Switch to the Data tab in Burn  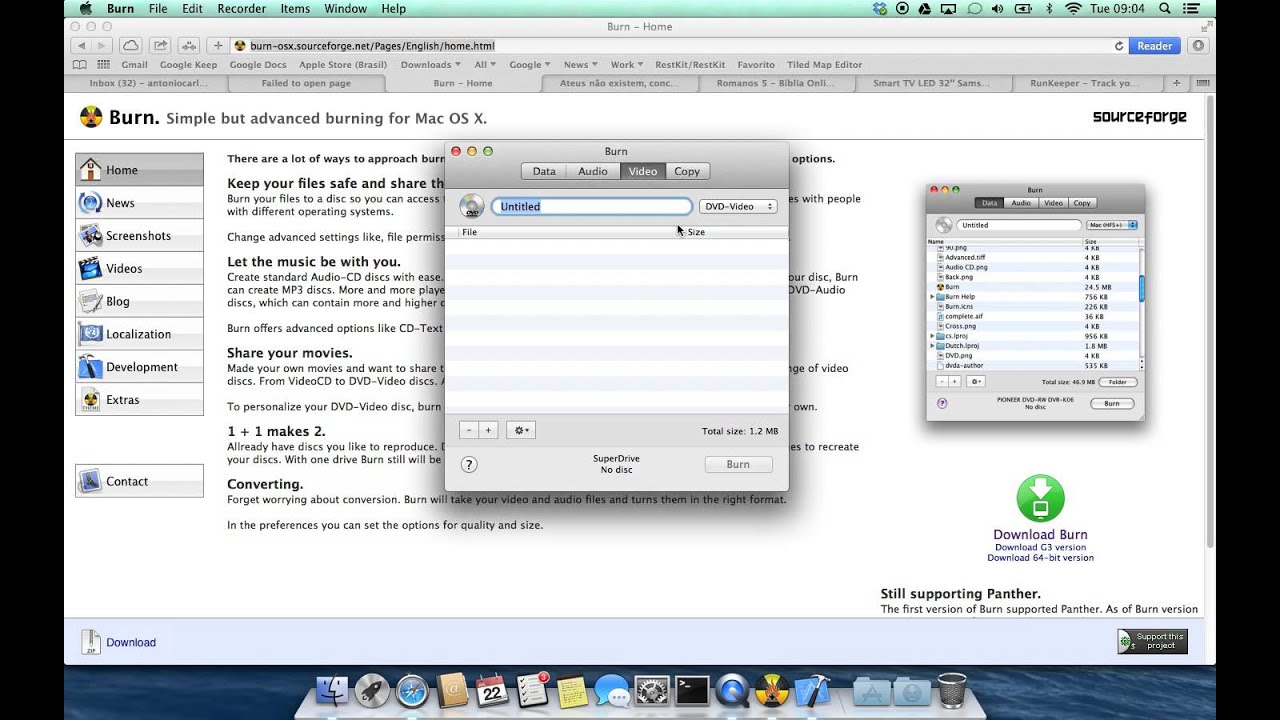544,171
